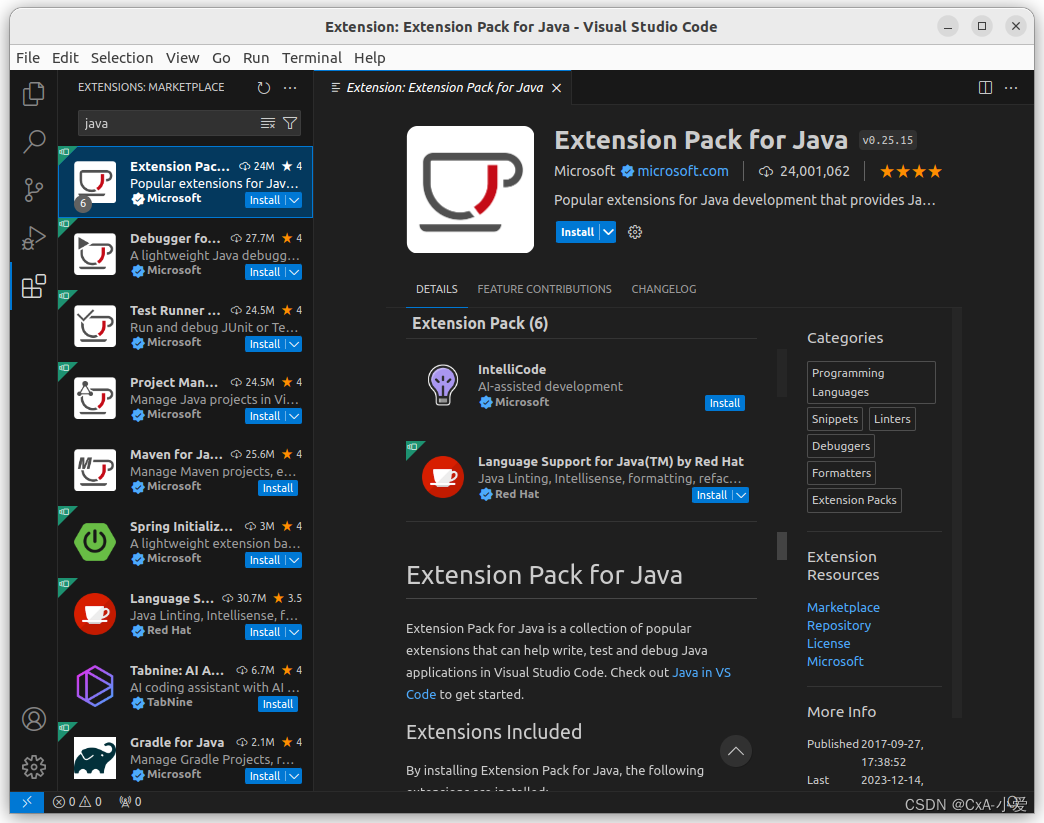1044x823 pixels.
Task: Click the Extension Pack for Java large logo
Action: tap(470, 189)
